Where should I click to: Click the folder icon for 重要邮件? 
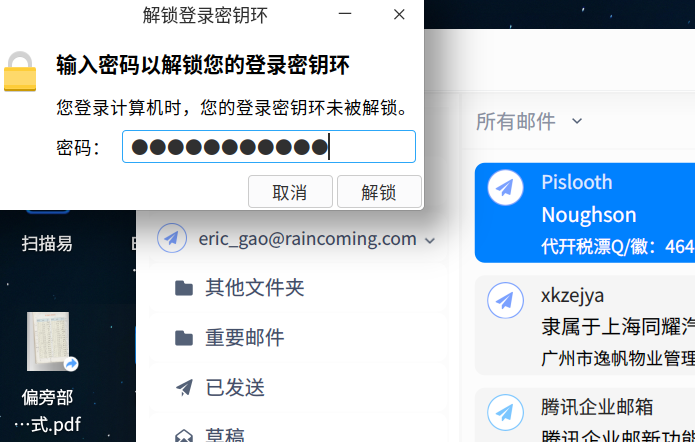pyautogui.click(x=184, y=338)
